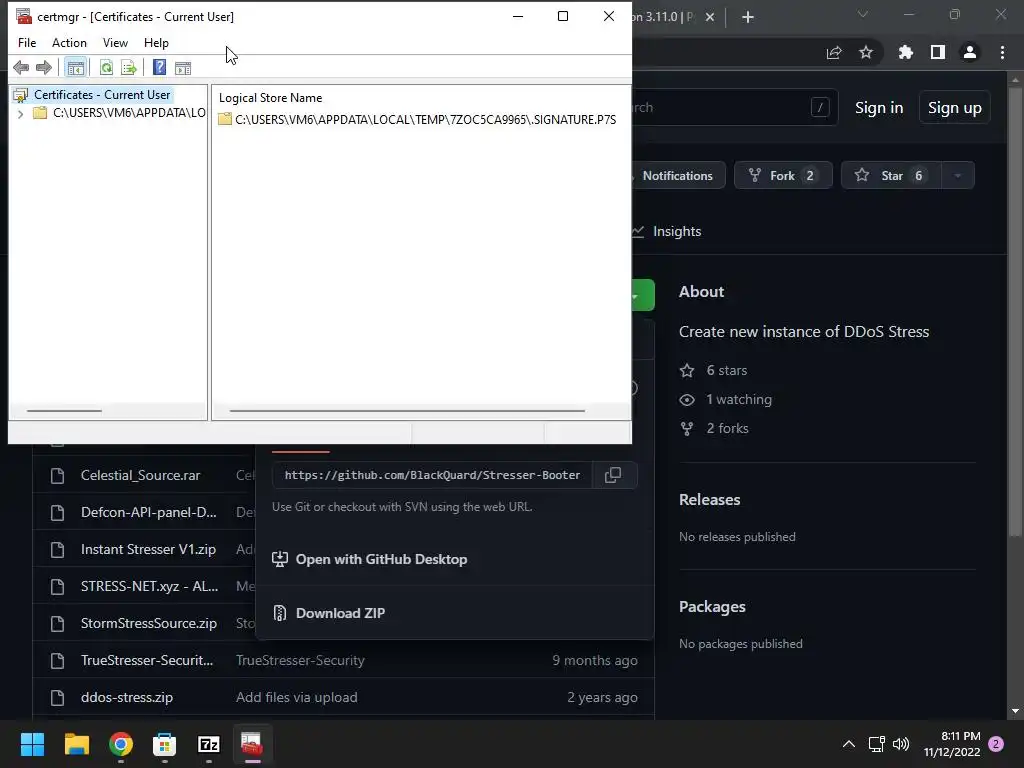Select Certificates - Current User tree root
Screen dimensions: 1024x768
coord(102,95)
